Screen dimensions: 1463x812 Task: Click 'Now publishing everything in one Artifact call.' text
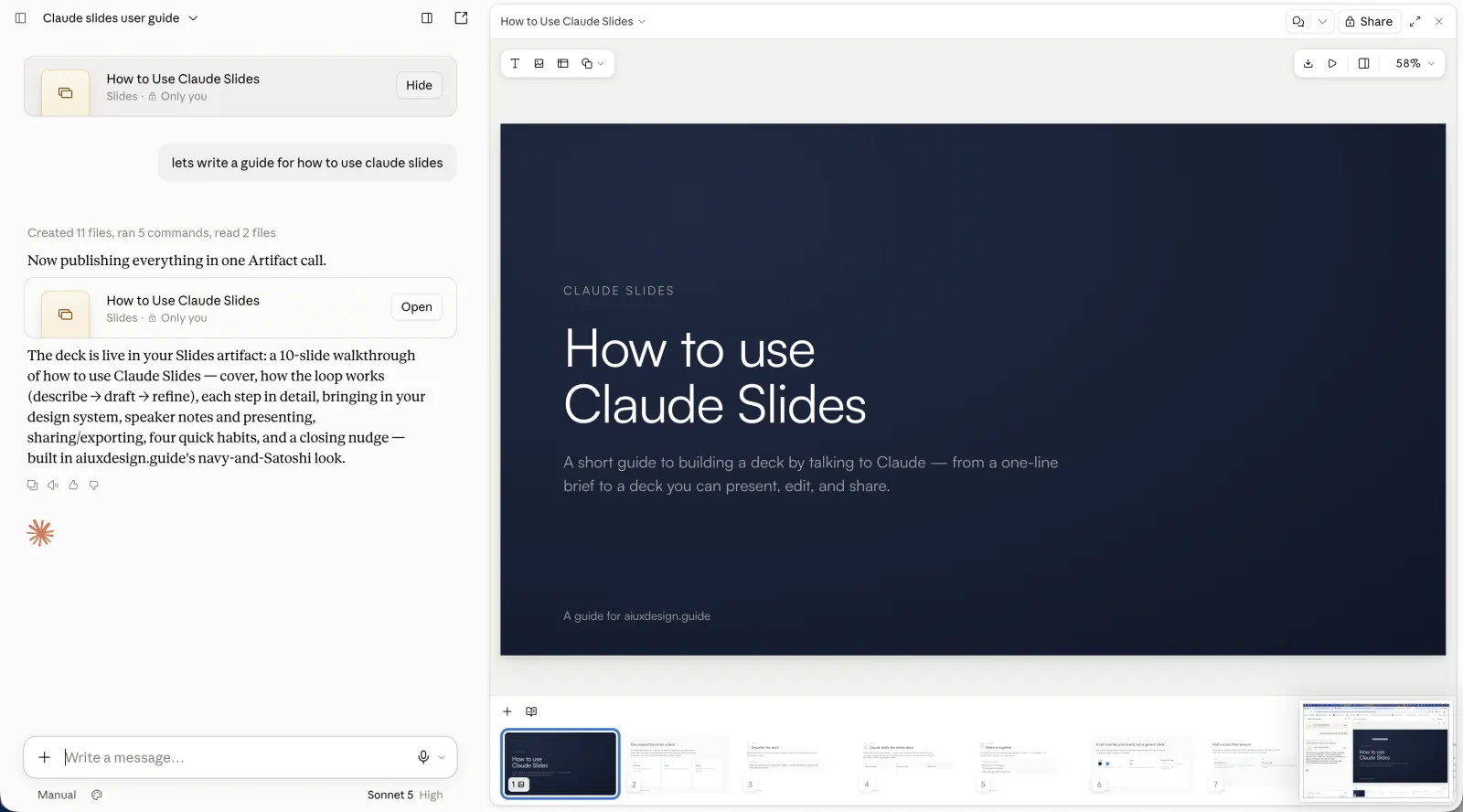tap(176, 261)
